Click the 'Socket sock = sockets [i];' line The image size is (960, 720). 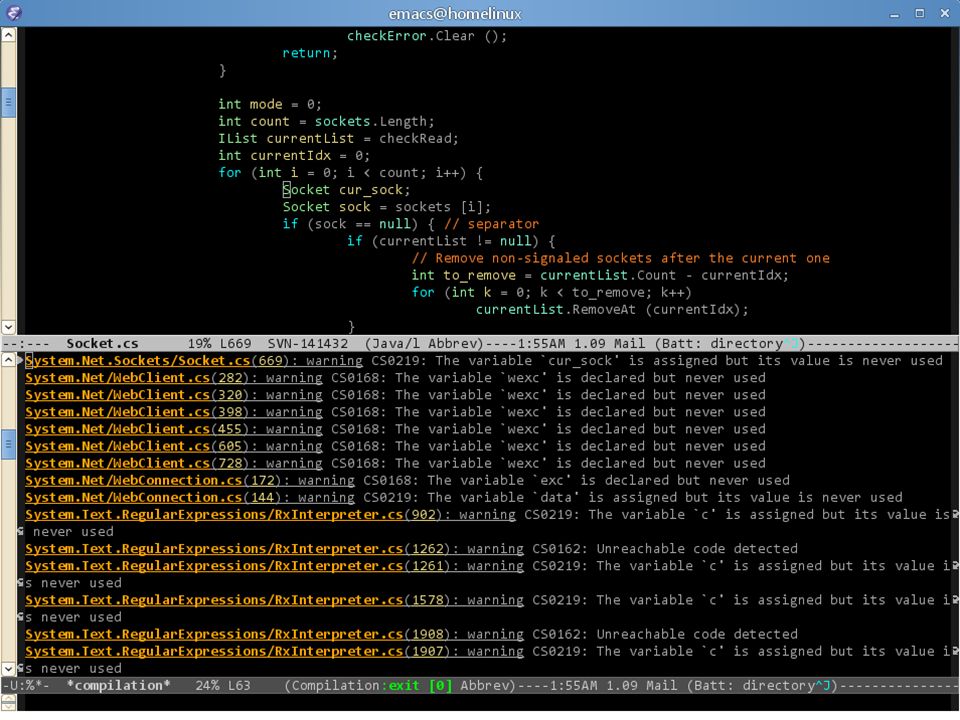click(x=386, y=207)
